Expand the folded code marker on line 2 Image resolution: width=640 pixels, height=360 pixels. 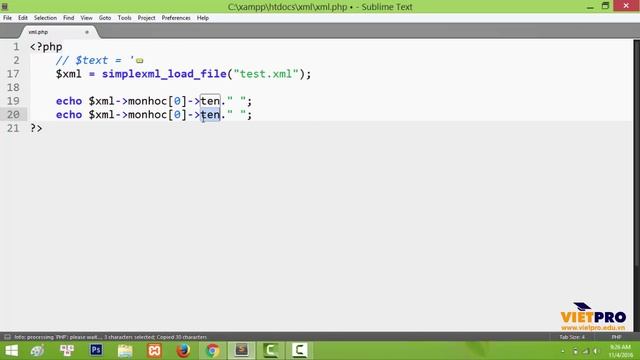pyautogui.click(x=140, y=60)
